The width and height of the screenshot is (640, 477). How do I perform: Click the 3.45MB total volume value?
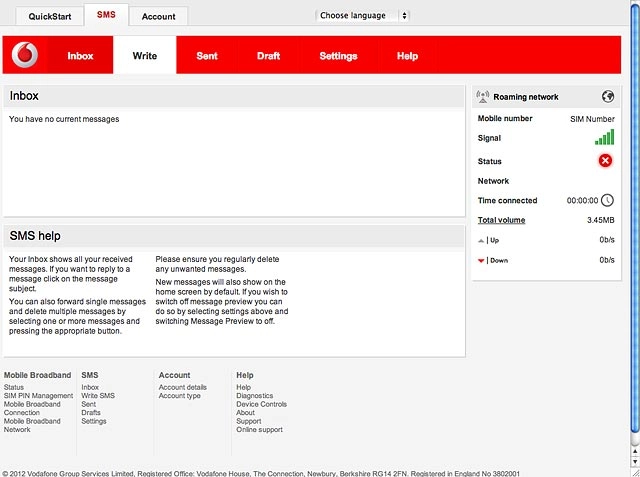[x=600, y=220]
